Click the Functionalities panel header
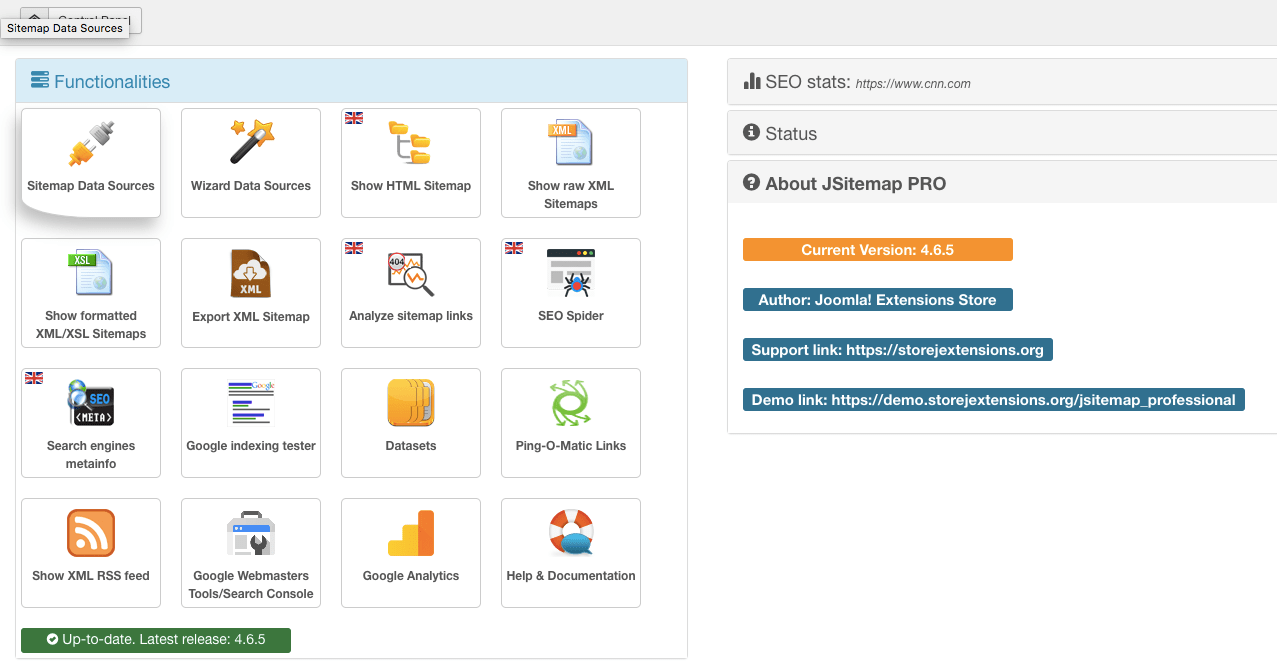 (x=351, y=81)
